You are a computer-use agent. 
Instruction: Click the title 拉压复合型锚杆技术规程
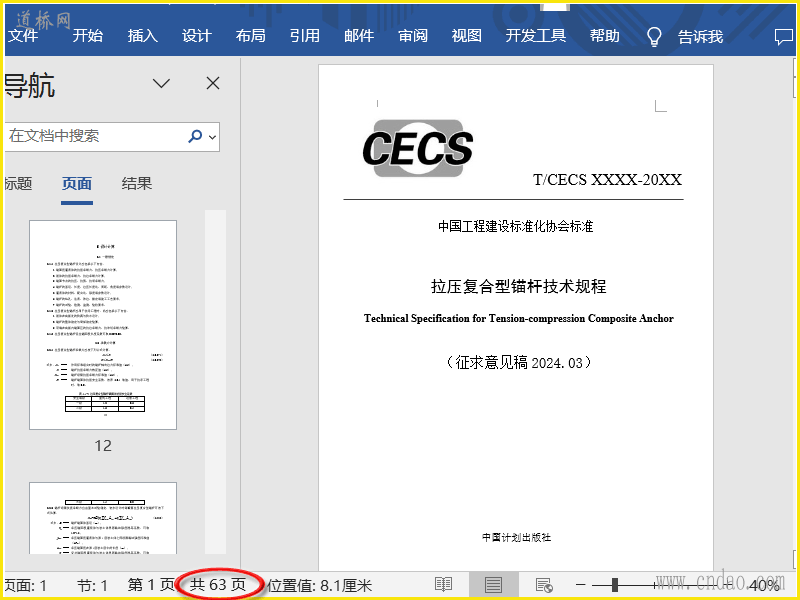click(518, 286)
